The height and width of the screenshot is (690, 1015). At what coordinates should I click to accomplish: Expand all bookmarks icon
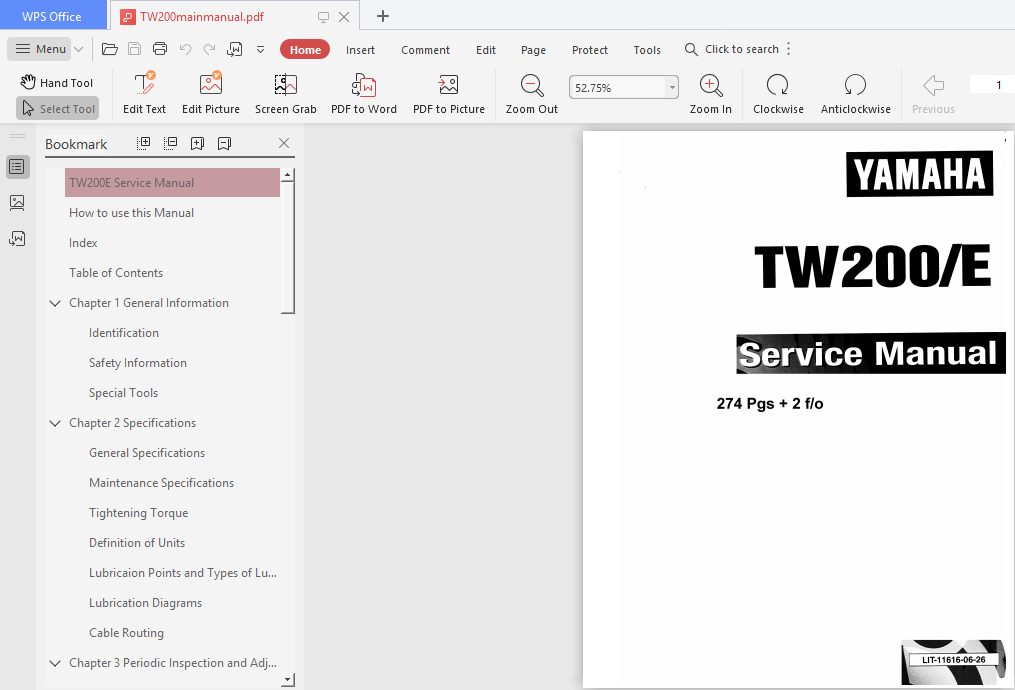click(x=144, y=143)
